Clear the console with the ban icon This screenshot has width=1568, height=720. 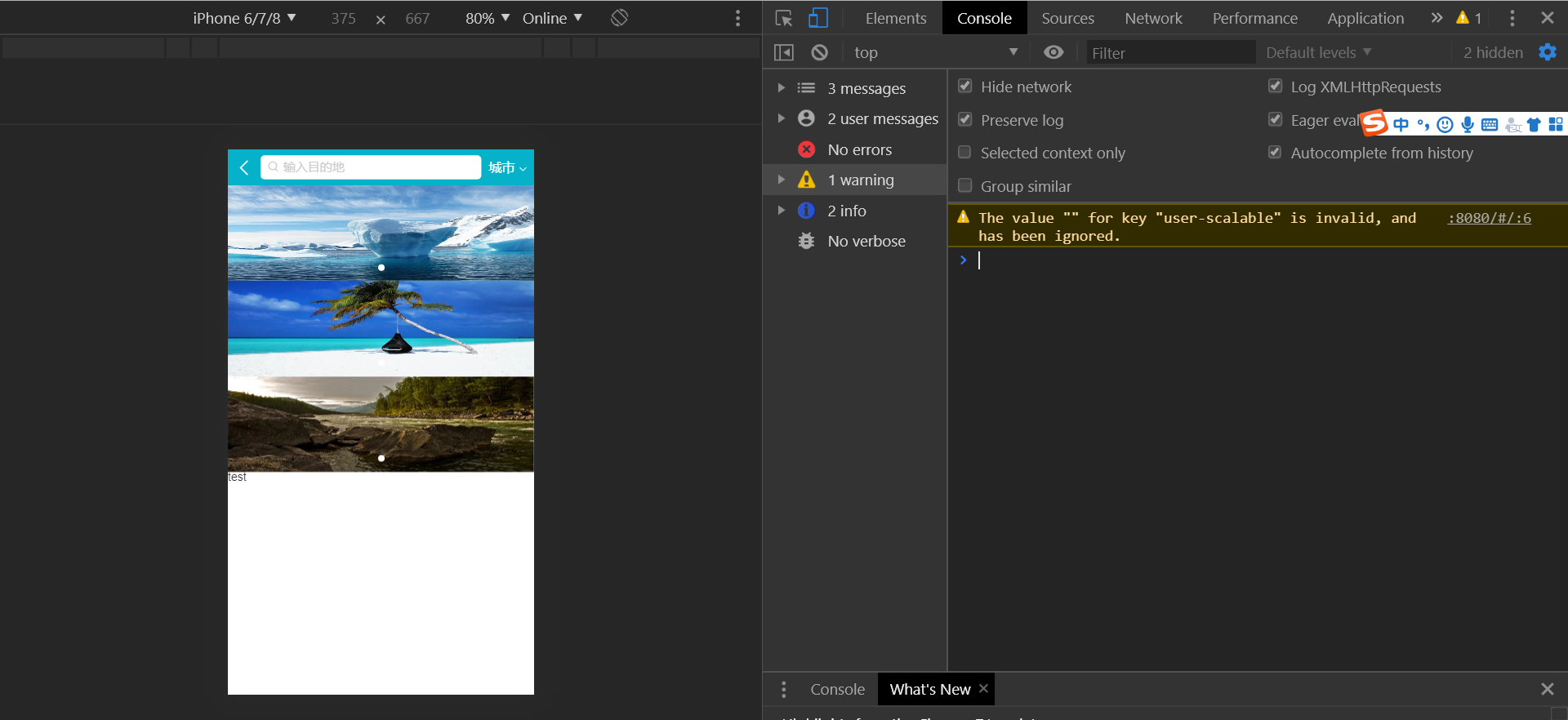click(820, 52)
